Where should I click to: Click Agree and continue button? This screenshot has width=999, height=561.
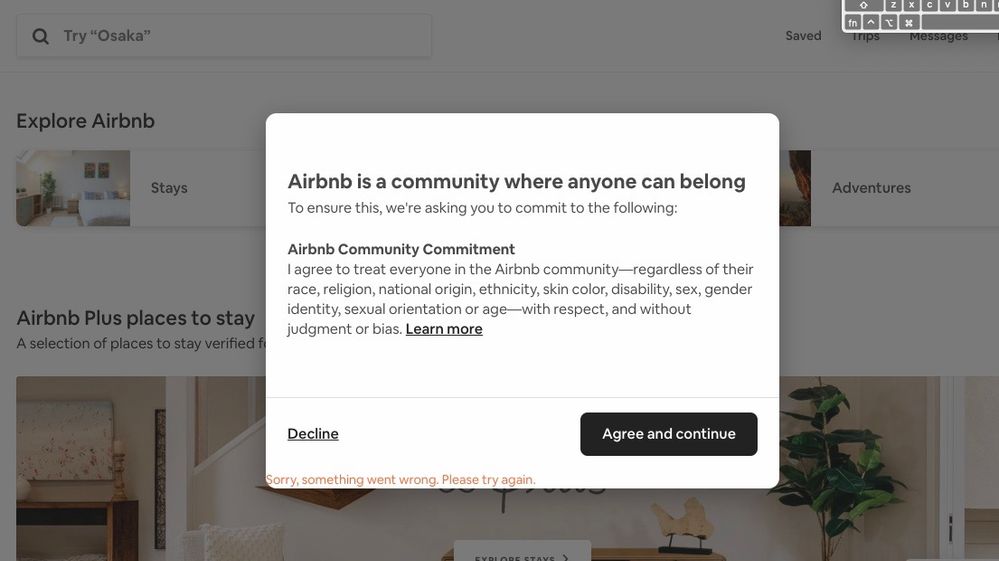(x=668, y=434)
